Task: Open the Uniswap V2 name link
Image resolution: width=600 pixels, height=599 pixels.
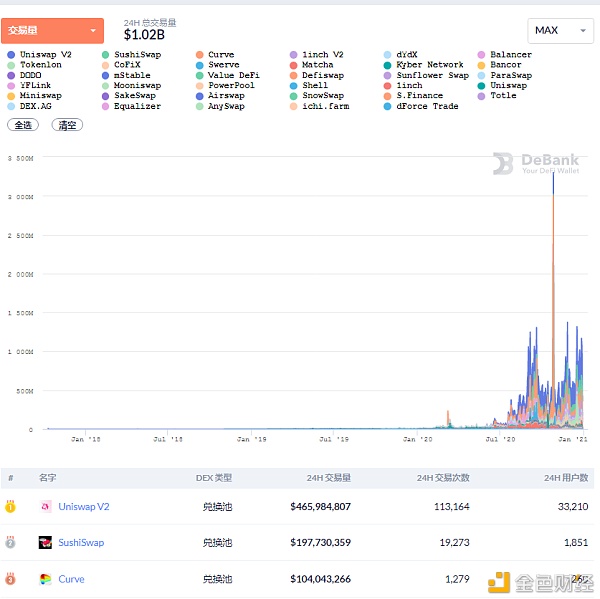Action: (84, 507)
